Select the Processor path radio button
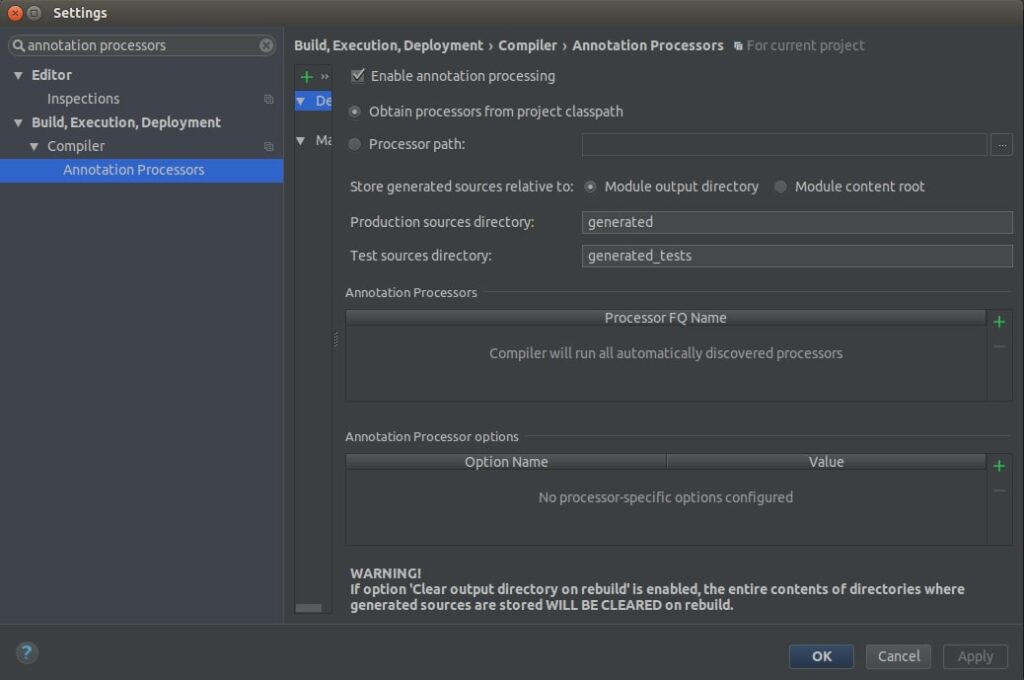Viewport: 1024px width, 680px height. pyautogui.click(x=356, y=144)
